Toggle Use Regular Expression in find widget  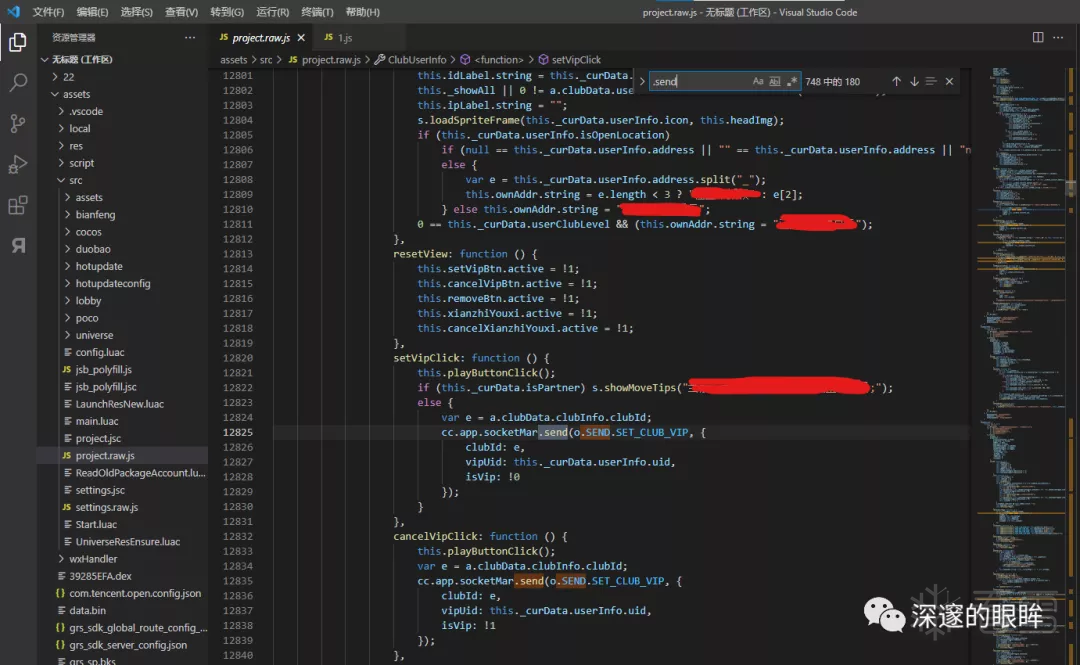(792, 81)
